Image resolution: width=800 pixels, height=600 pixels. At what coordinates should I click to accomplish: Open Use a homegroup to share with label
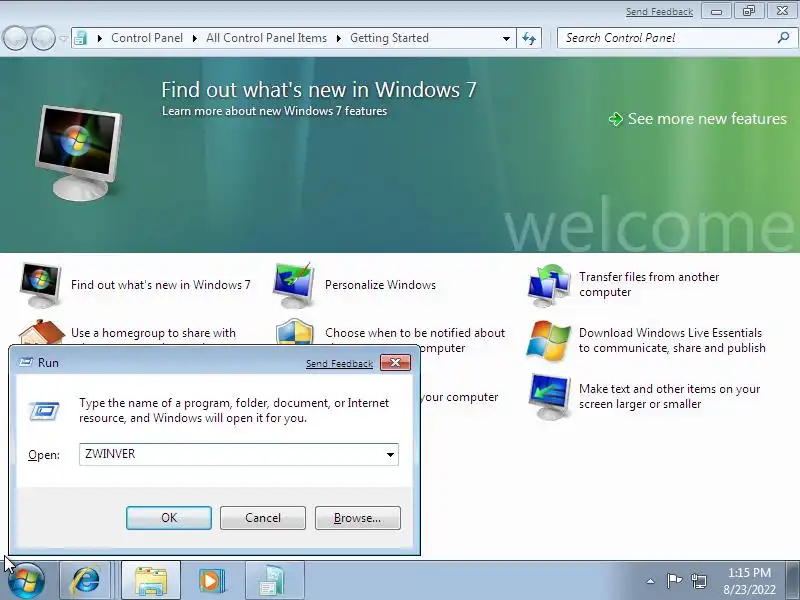point(153,333)
